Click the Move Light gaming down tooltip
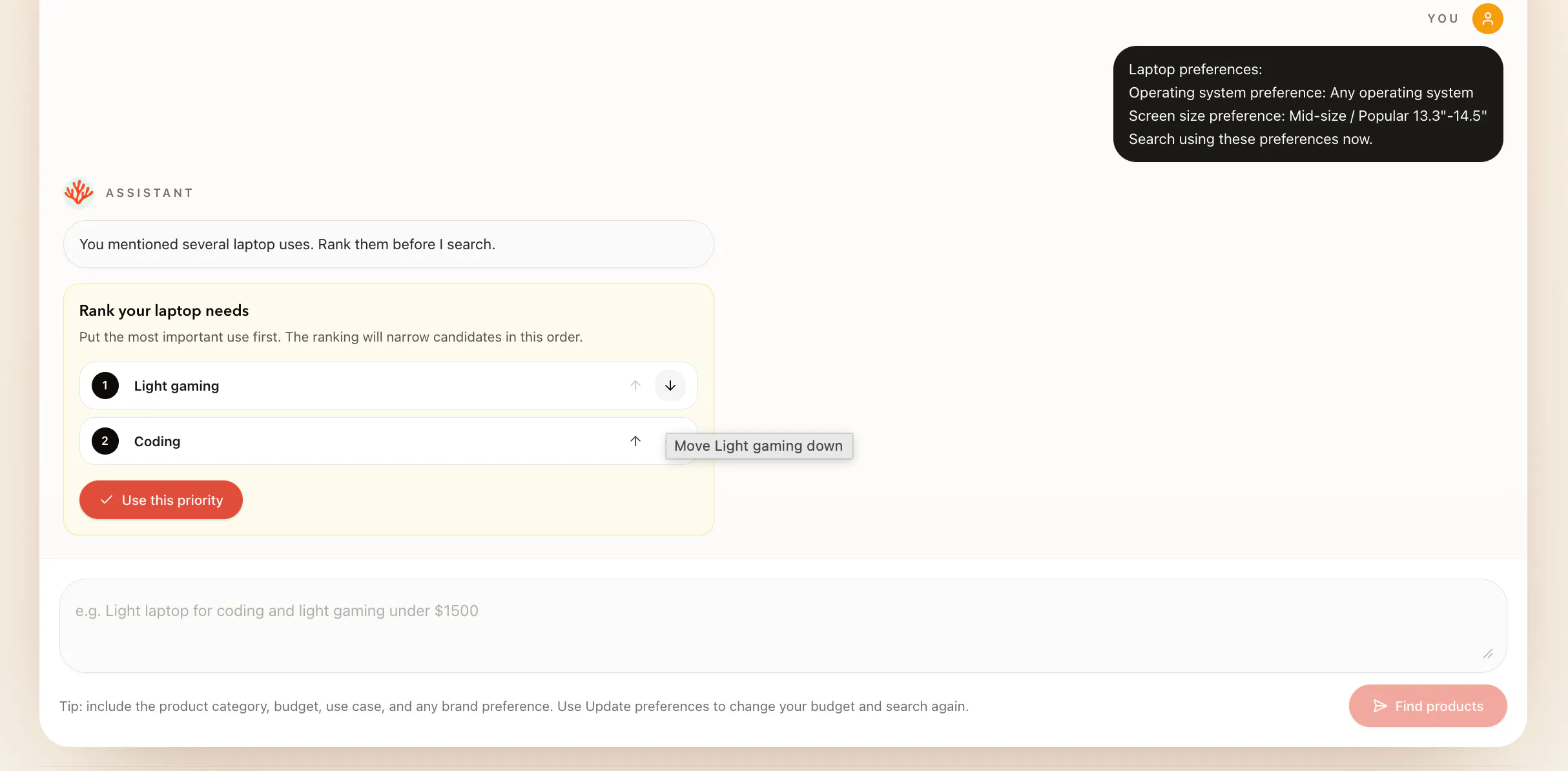Screen dimensions: 1568x771 tap(759, 446)
